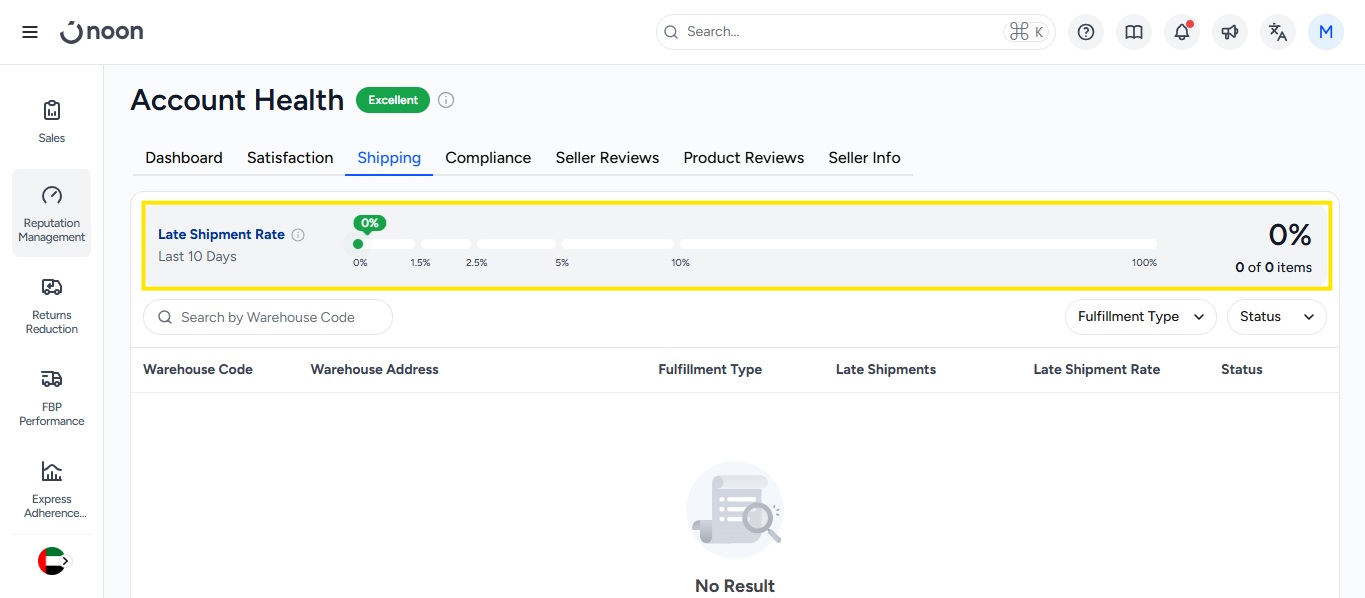Viewport: 1365px width, 598px height.
Task: Expand the Fulfillment Type dropdown
Action: click(x=1140, y=317)
